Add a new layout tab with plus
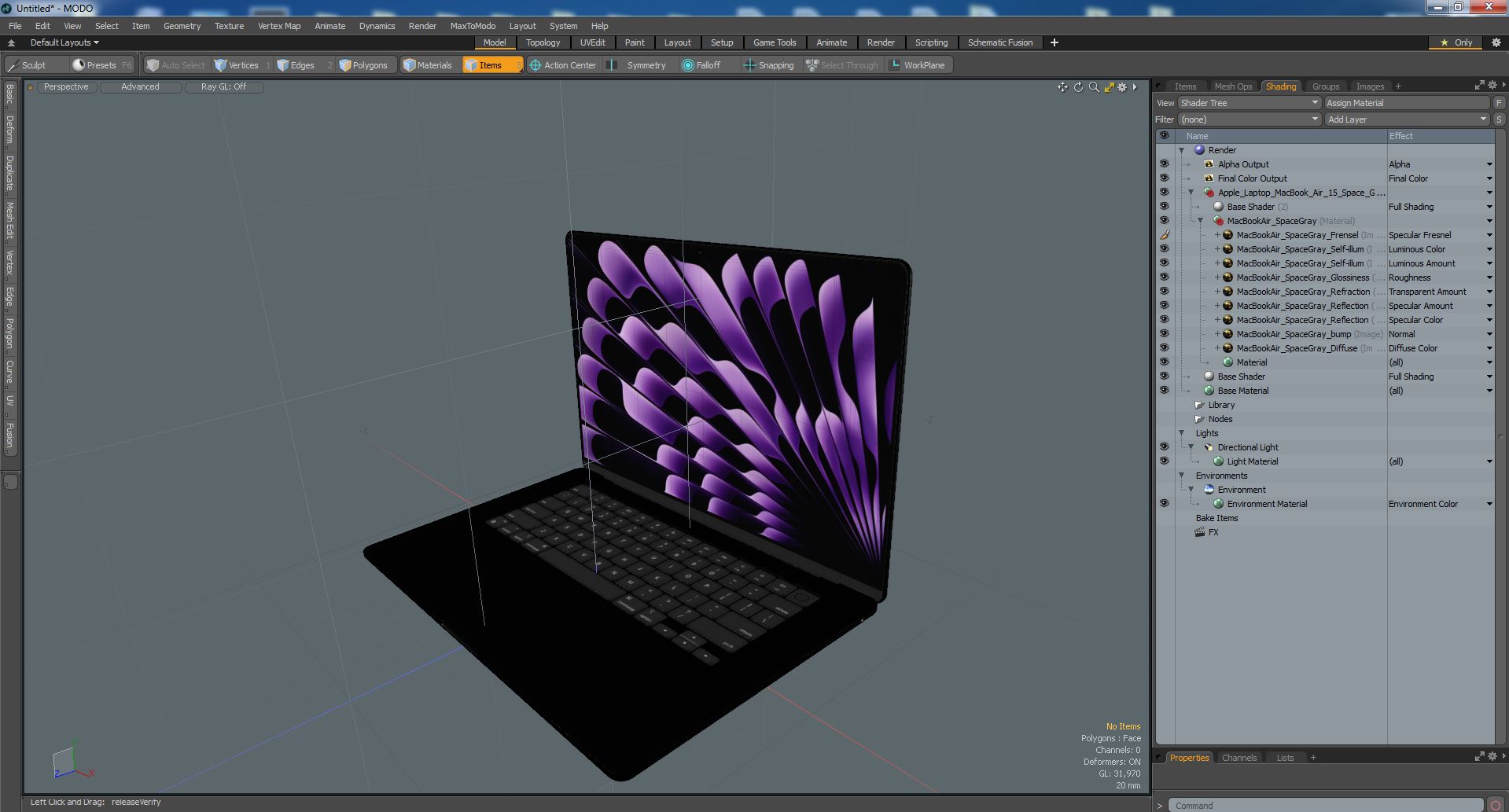The height and width of the screenshot is (812, 1509). (1054, 42)
